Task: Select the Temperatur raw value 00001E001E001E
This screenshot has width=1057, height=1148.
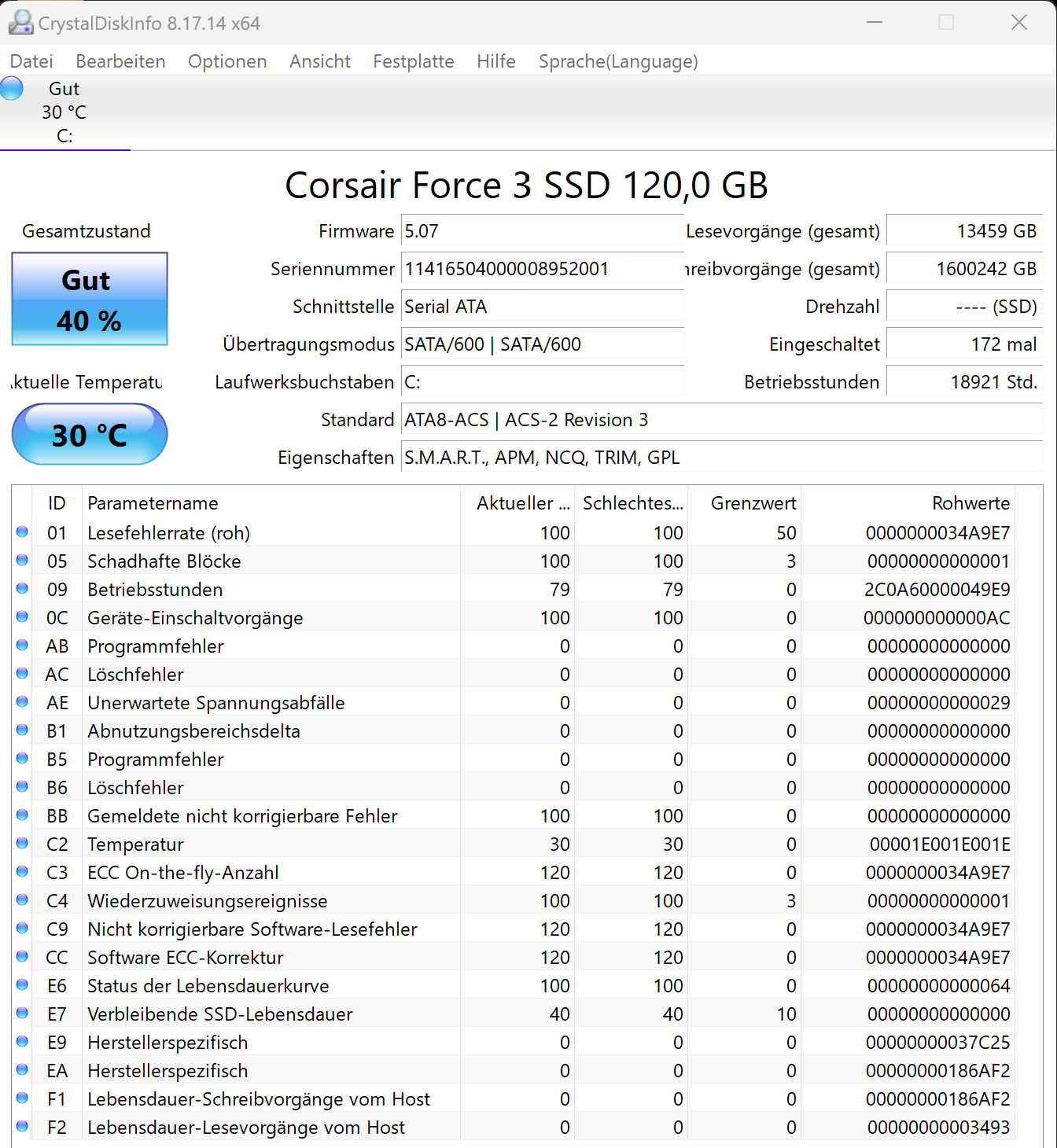Action: [x=940, y=844]
